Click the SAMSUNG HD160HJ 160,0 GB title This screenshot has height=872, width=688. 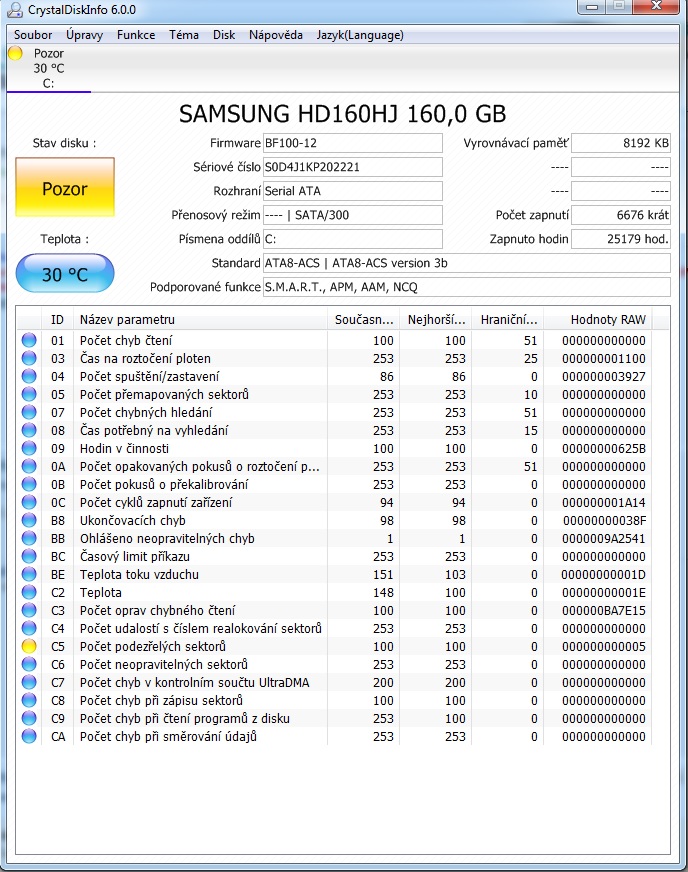coord(343,114)
